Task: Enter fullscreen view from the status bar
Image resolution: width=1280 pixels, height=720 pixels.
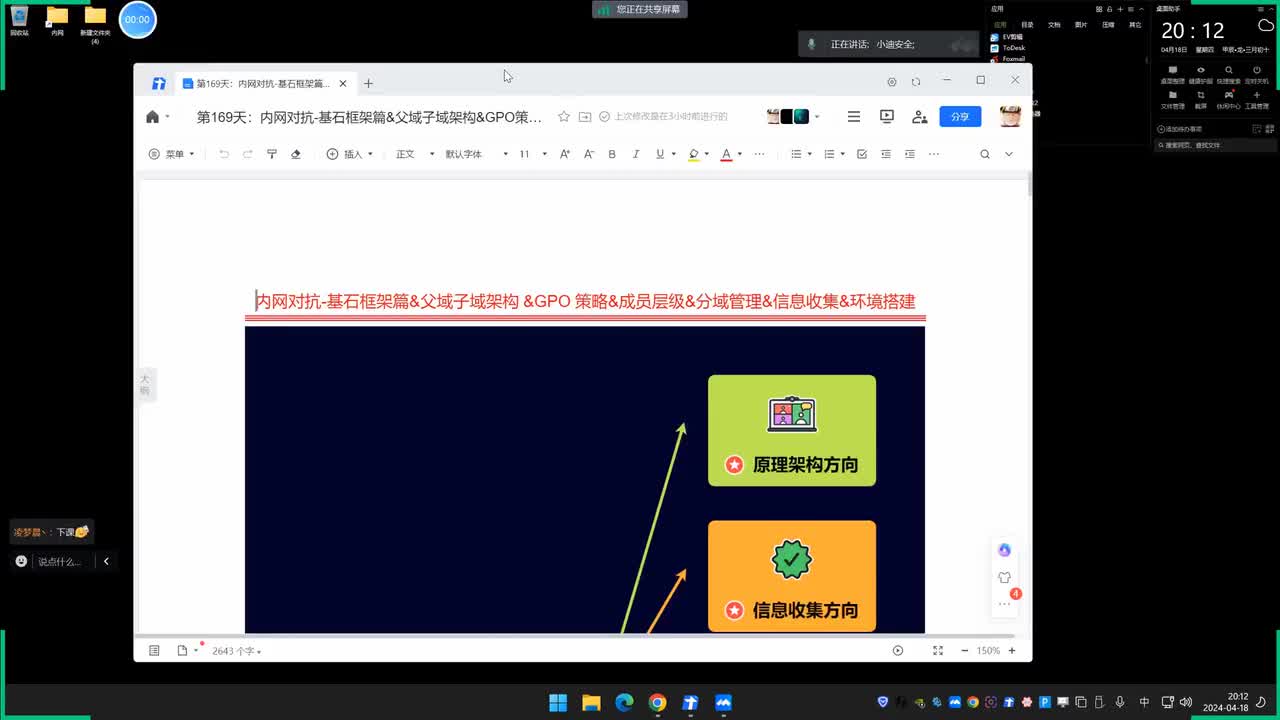Action: 938,651
